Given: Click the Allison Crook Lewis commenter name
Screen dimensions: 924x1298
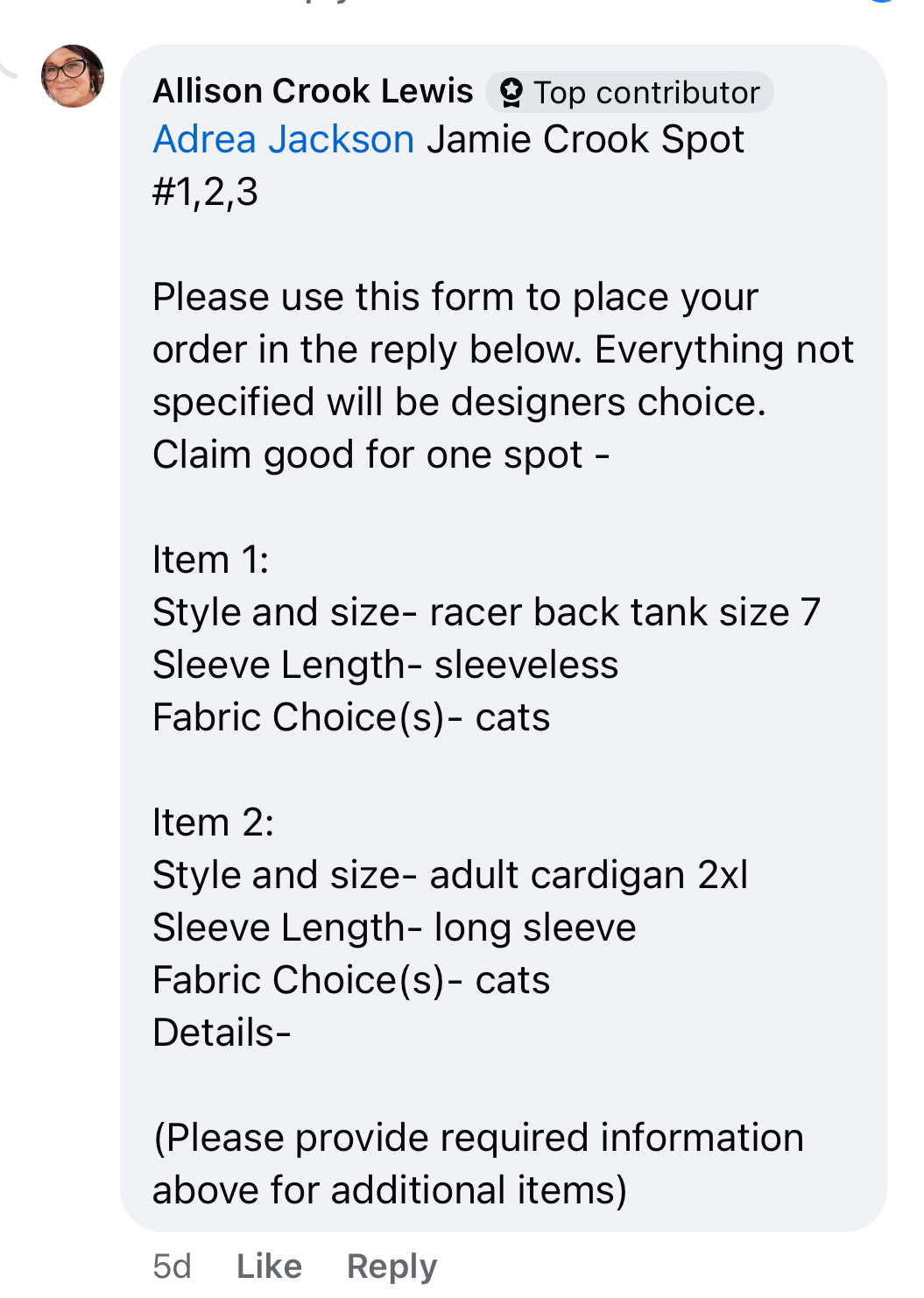Looking at the screenshot, I should click(313, 91).
